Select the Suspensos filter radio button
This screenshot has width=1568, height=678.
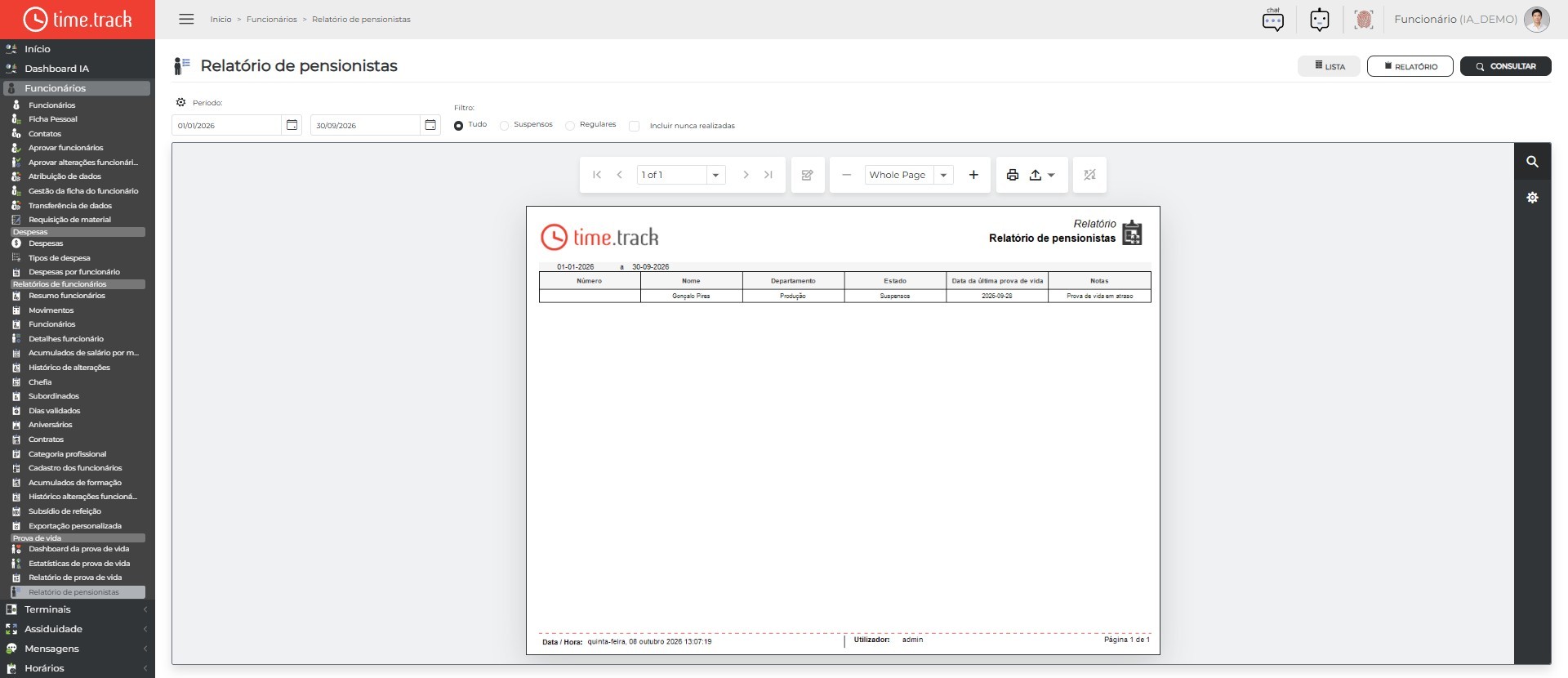pyautogui.click(x=504, y=126)
